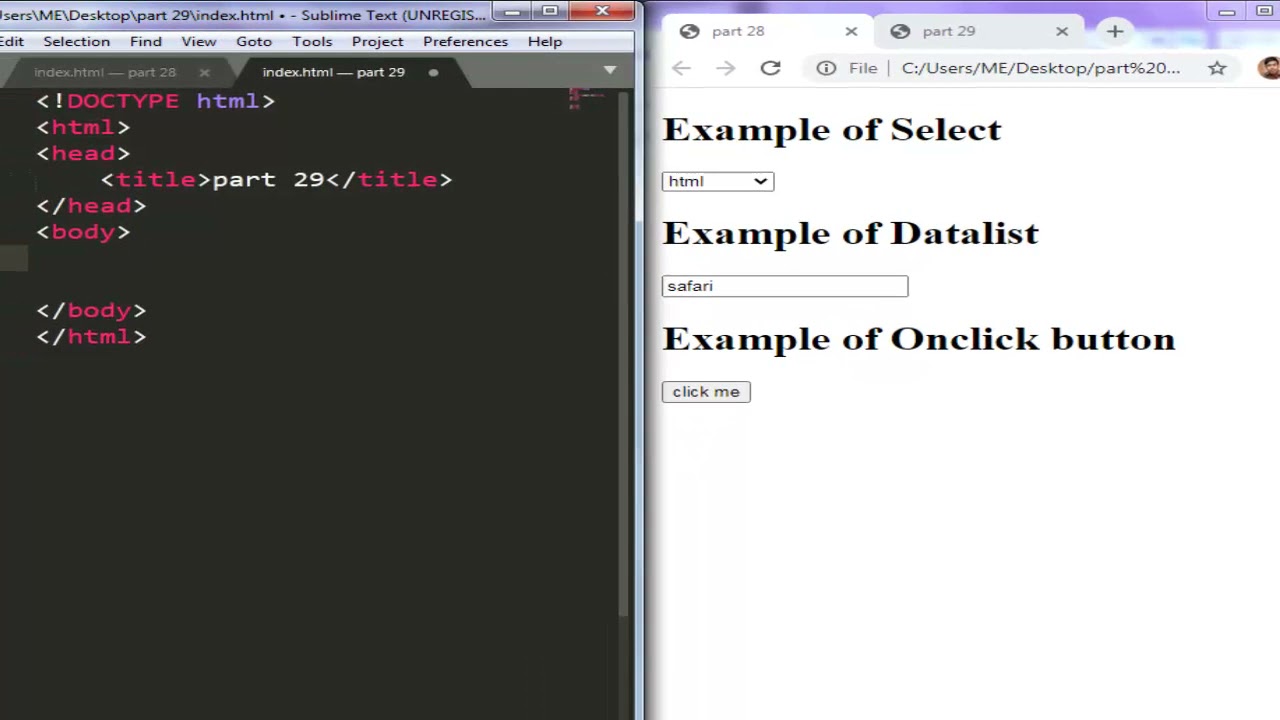
Task: Open the Selection menu
Action: (x=76, y=41)
